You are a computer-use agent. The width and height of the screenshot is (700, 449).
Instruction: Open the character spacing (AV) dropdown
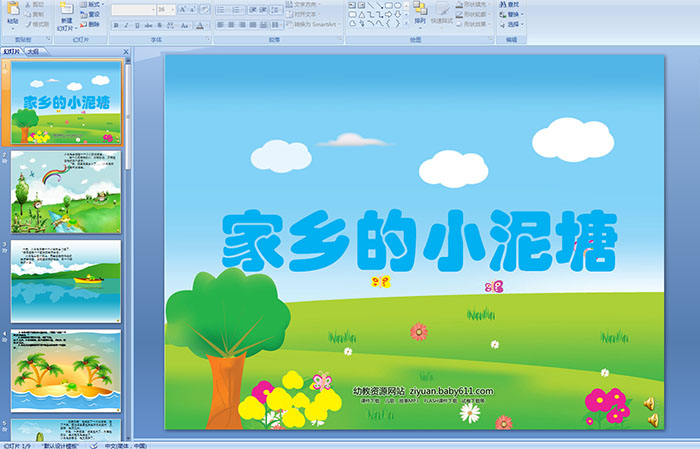pos(171,25)
